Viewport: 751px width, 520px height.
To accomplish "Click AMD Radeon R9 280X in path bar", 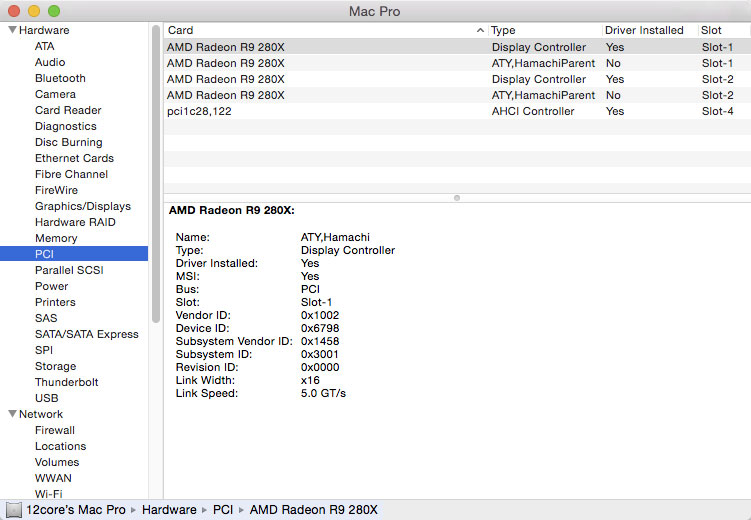I will point(314,510).
